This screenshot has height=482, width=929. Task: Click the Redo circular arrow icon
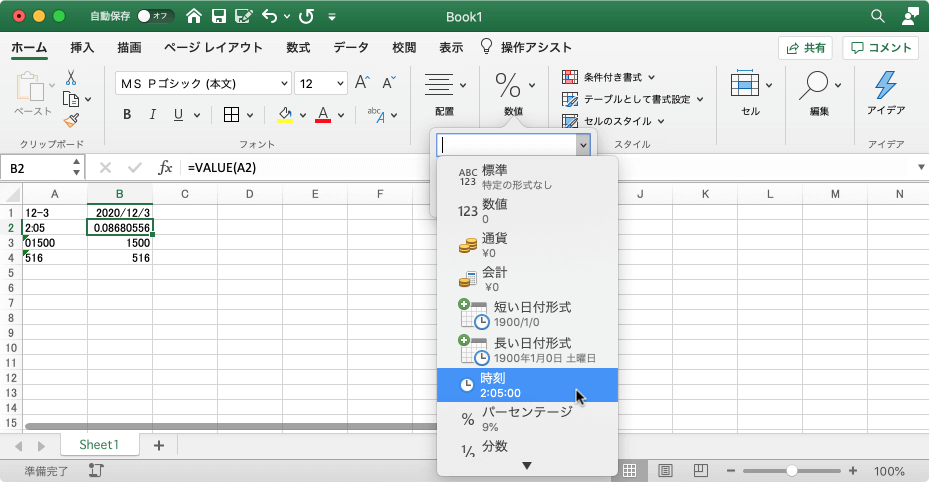[306, 16]
